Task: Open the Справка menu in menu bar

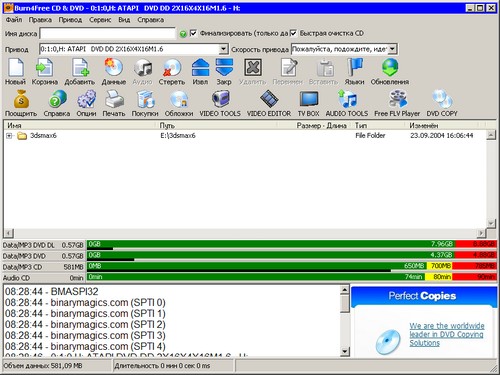Action: 151,20
